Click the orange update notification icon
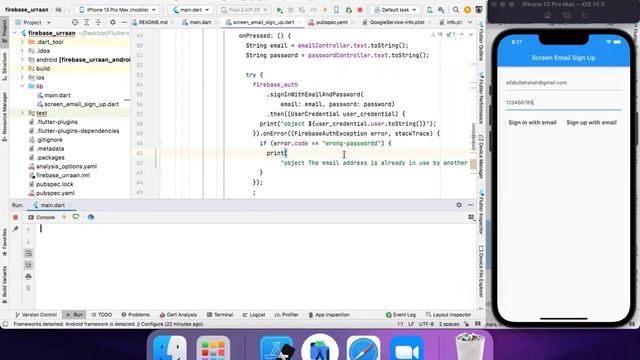640x360 pixels. [467, 10]
